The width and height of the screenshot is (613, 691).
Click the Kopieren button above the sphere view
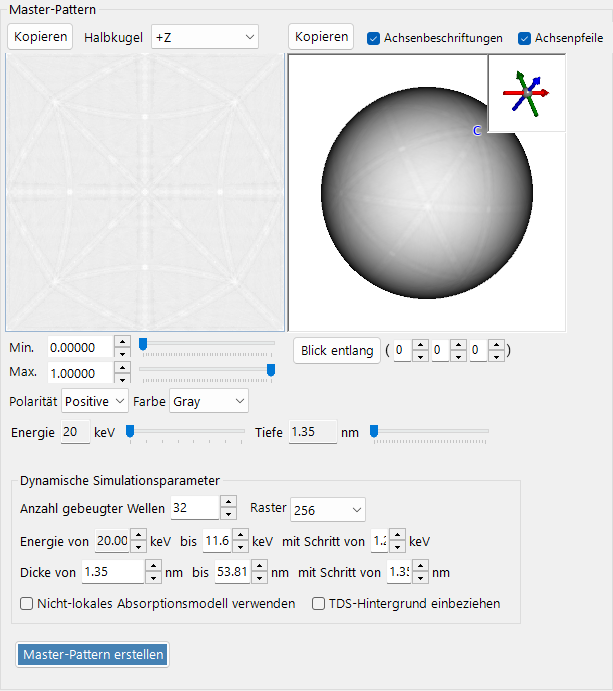pos(321,37)
